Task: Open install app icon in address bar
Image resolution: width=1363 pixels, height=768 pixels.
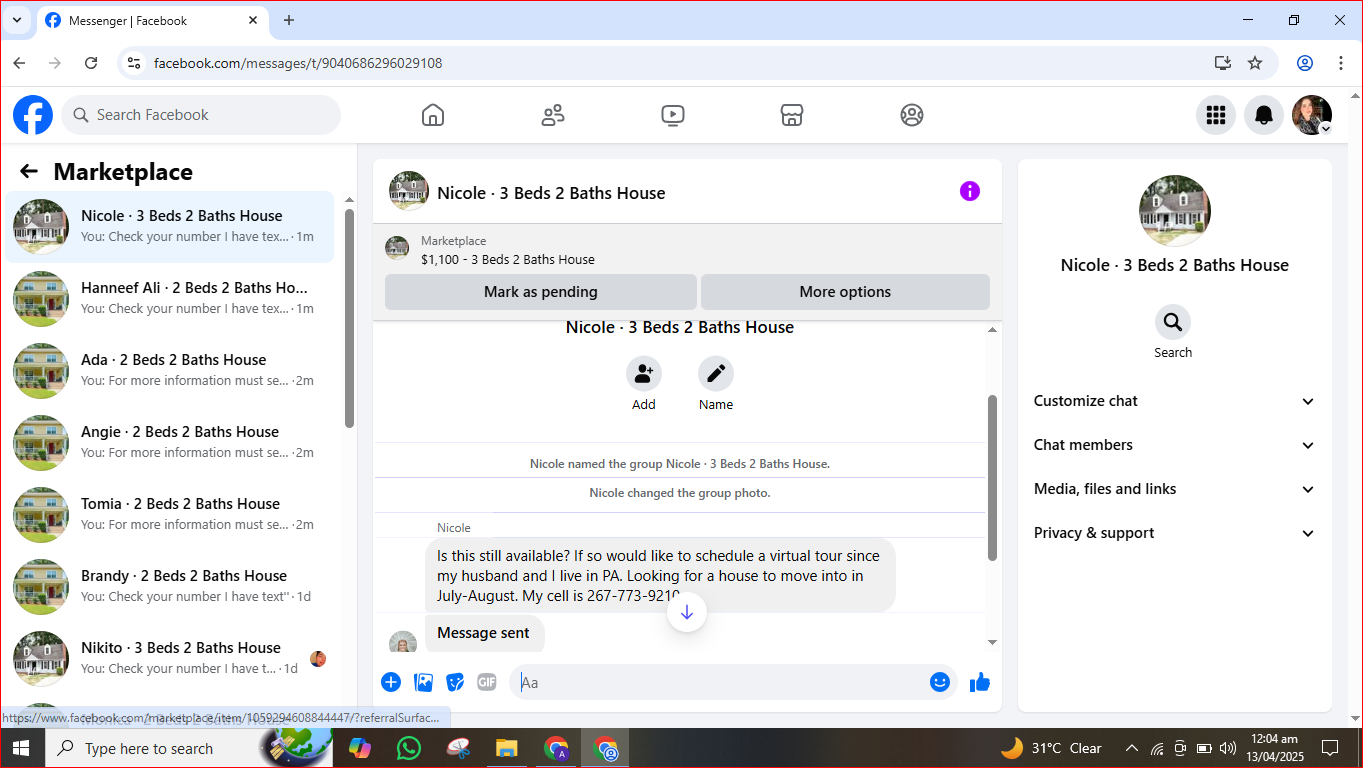Action: tap(1222, 63)
